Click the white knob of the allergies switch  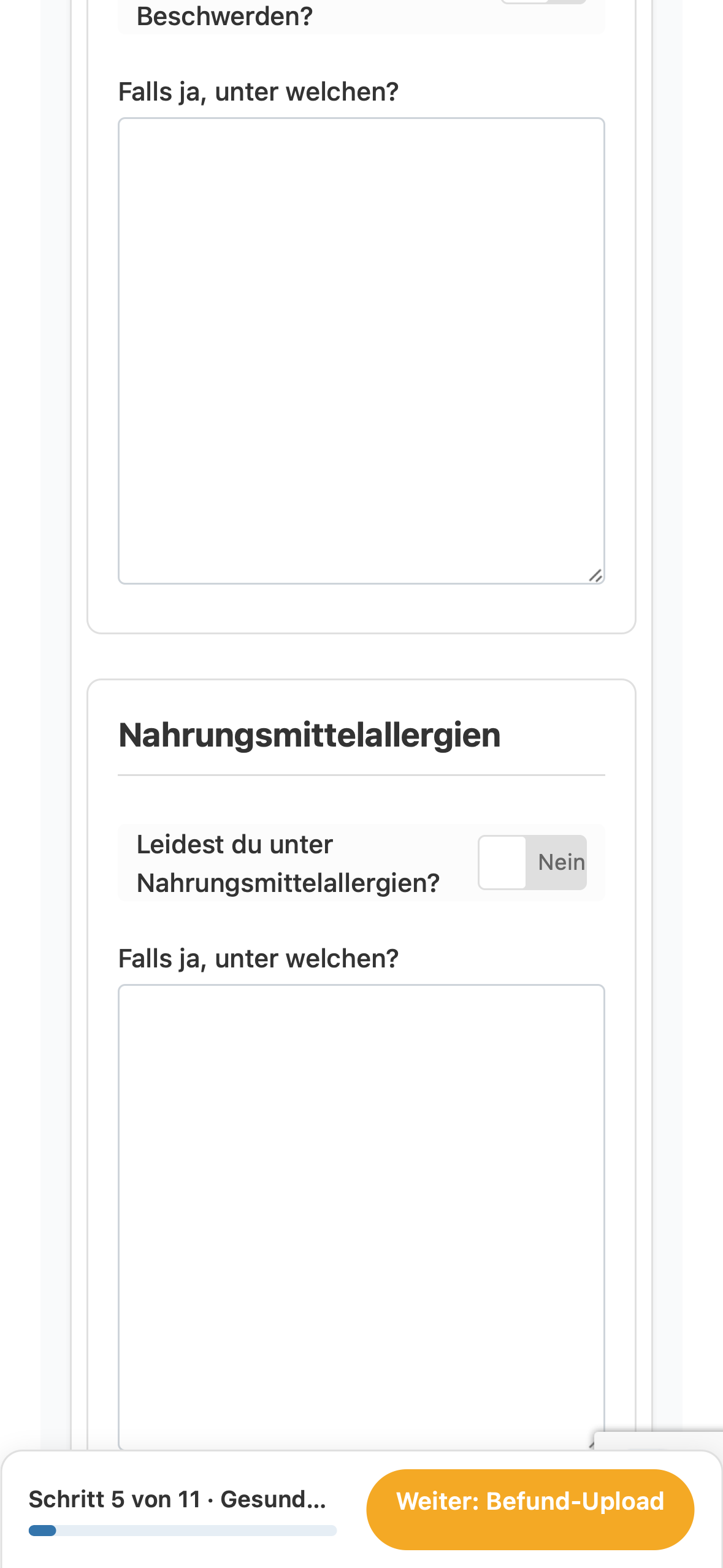click(502, 862)
